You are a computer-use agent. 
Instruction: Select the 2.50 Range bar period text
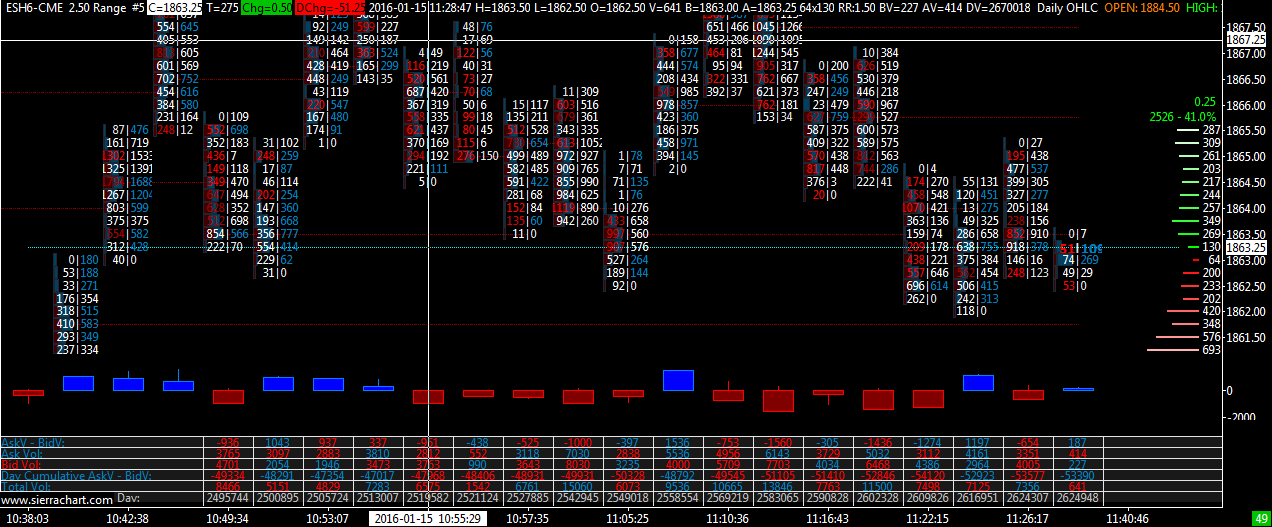tap(99, 7)
